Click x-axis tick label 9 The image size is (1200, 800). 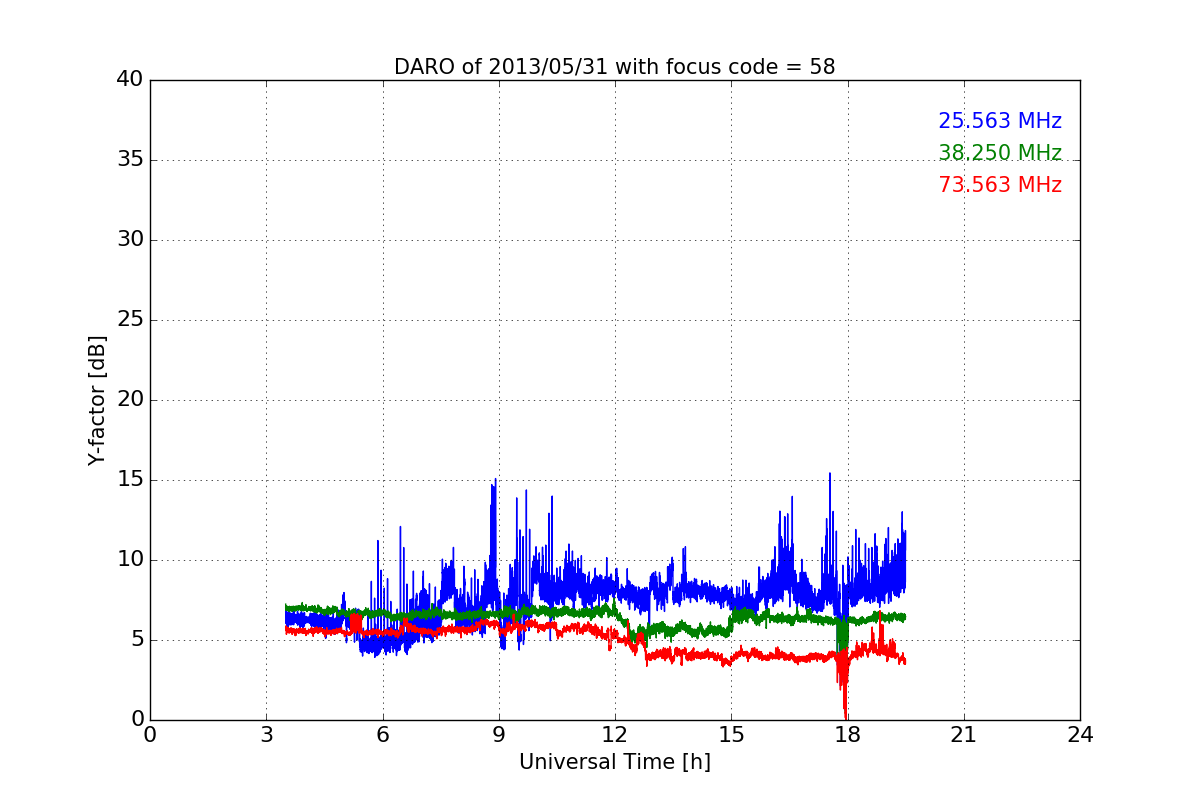(499, 734)
